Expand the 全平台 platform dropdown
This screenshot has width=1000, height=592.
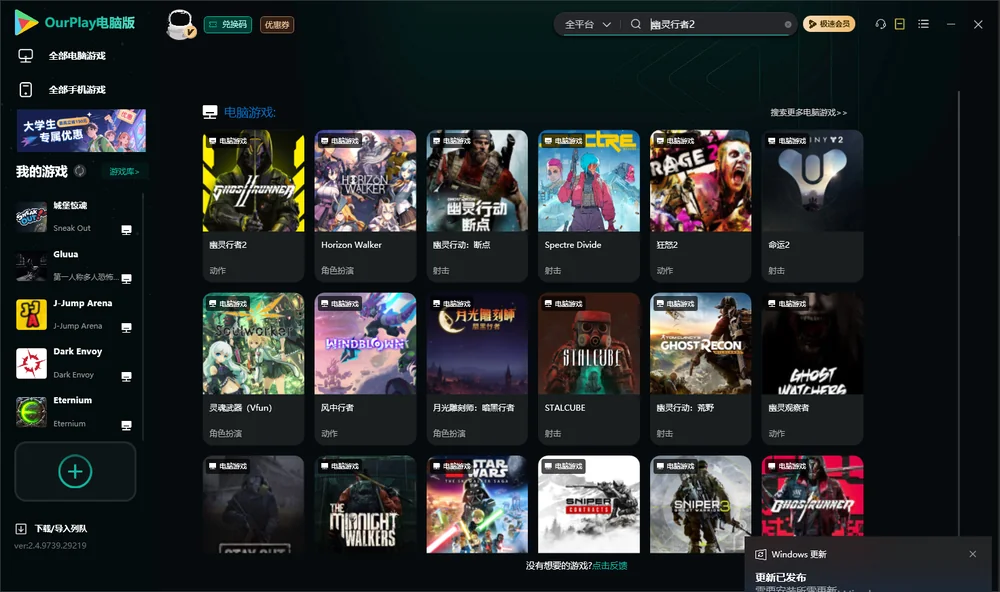(587, 24)
